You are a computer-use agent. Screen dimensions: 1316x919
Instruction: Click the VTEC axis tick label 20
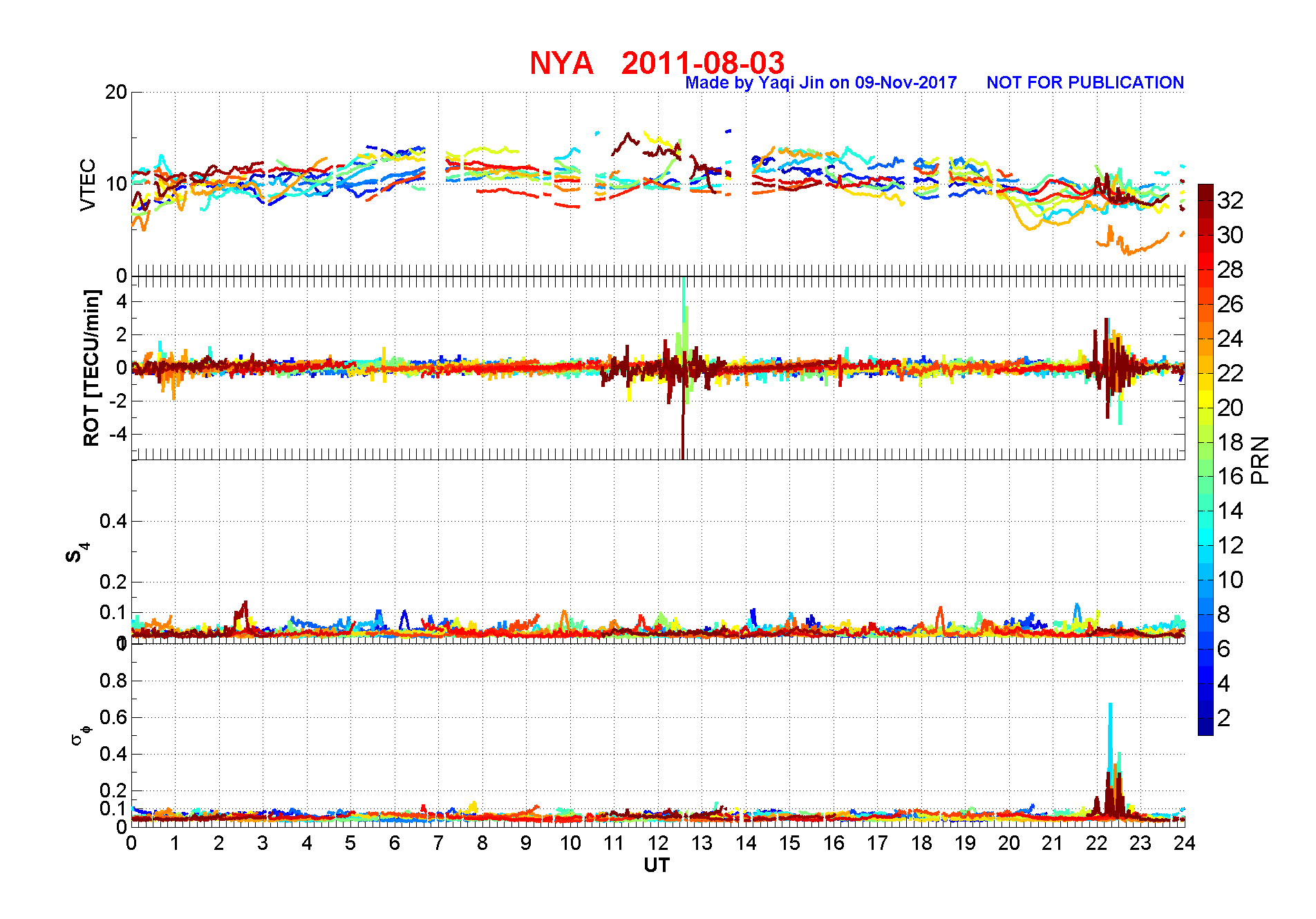click(116, 92)
